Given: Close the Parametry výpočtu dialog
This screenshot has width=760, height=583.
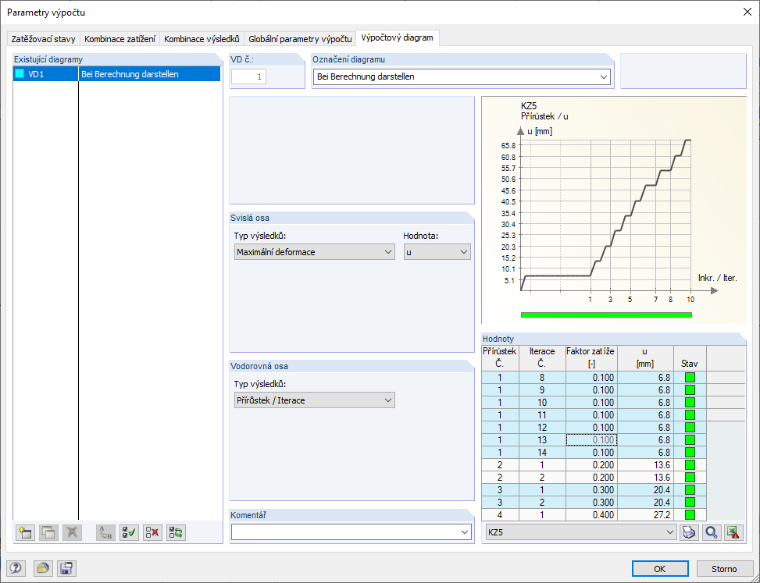Looking at the screenshot, I should [x=747, y=12].
